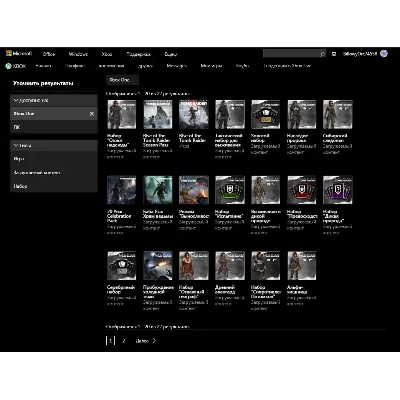Viewport: 400px width, 400px height.
Task: Open the red cards Набор thumbnail
Action: tap(302, 190)
